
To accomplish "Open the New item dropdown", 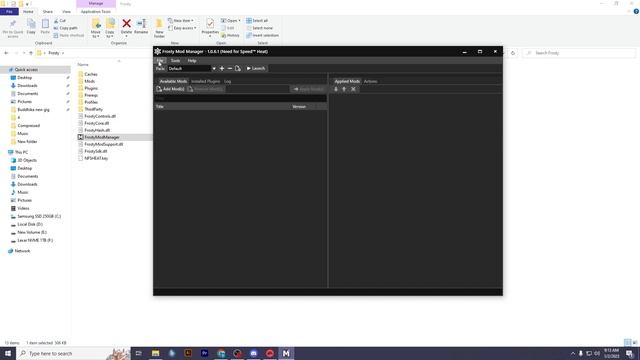I will [181, 20].
